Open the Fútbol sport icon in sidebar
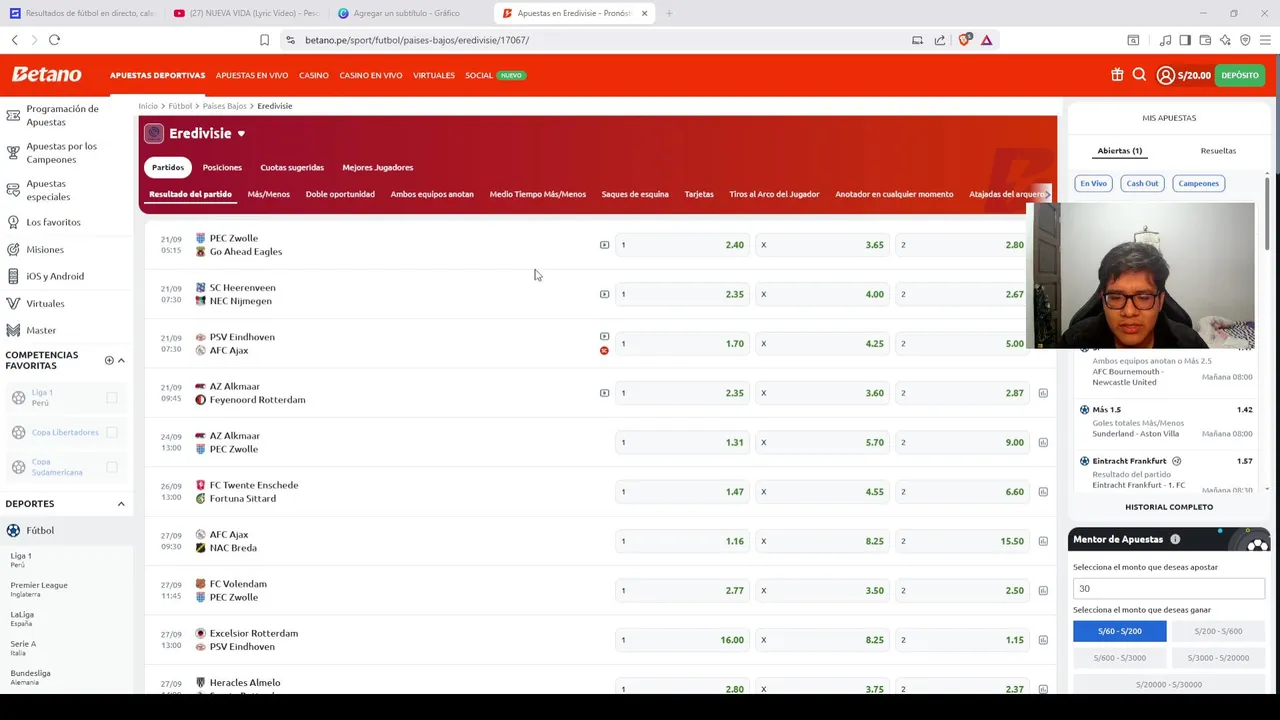Viewport: 1280px width, 720px height. [x=13, y=530]
